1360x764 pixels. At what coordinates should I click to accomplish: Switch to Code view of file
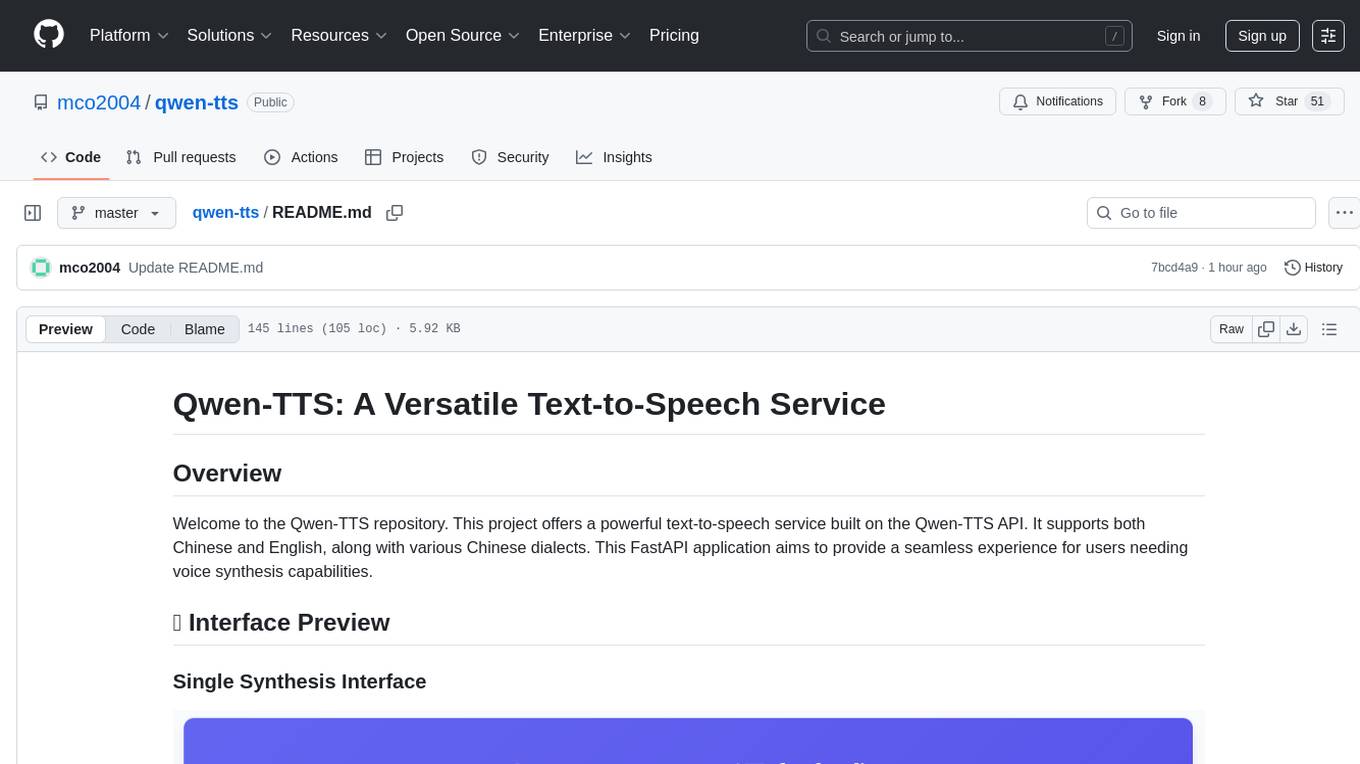[x=138, y=329]
